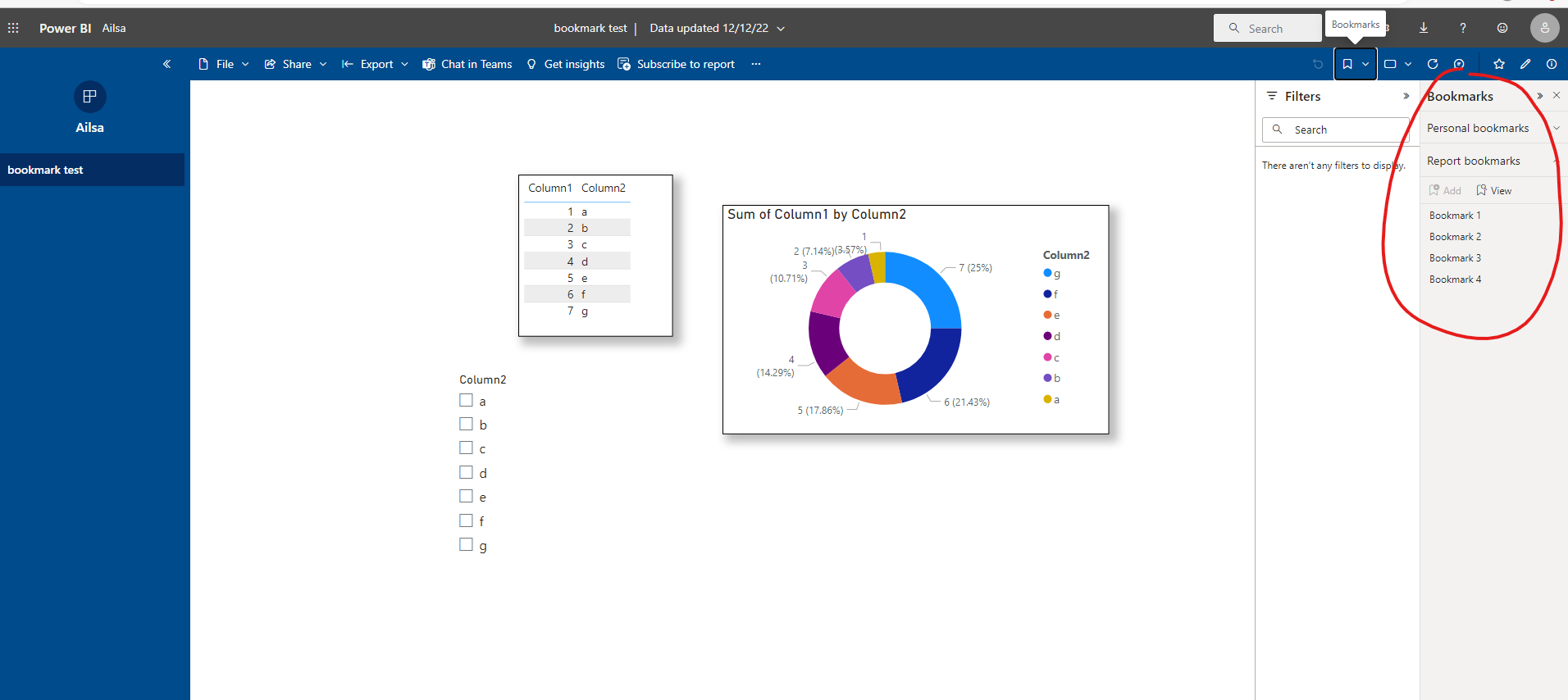Image resolution: width=1568 pixels, height=700 pixels.
Task: Click the greyed Reset to default undo icon
Action: [1318, 64]
